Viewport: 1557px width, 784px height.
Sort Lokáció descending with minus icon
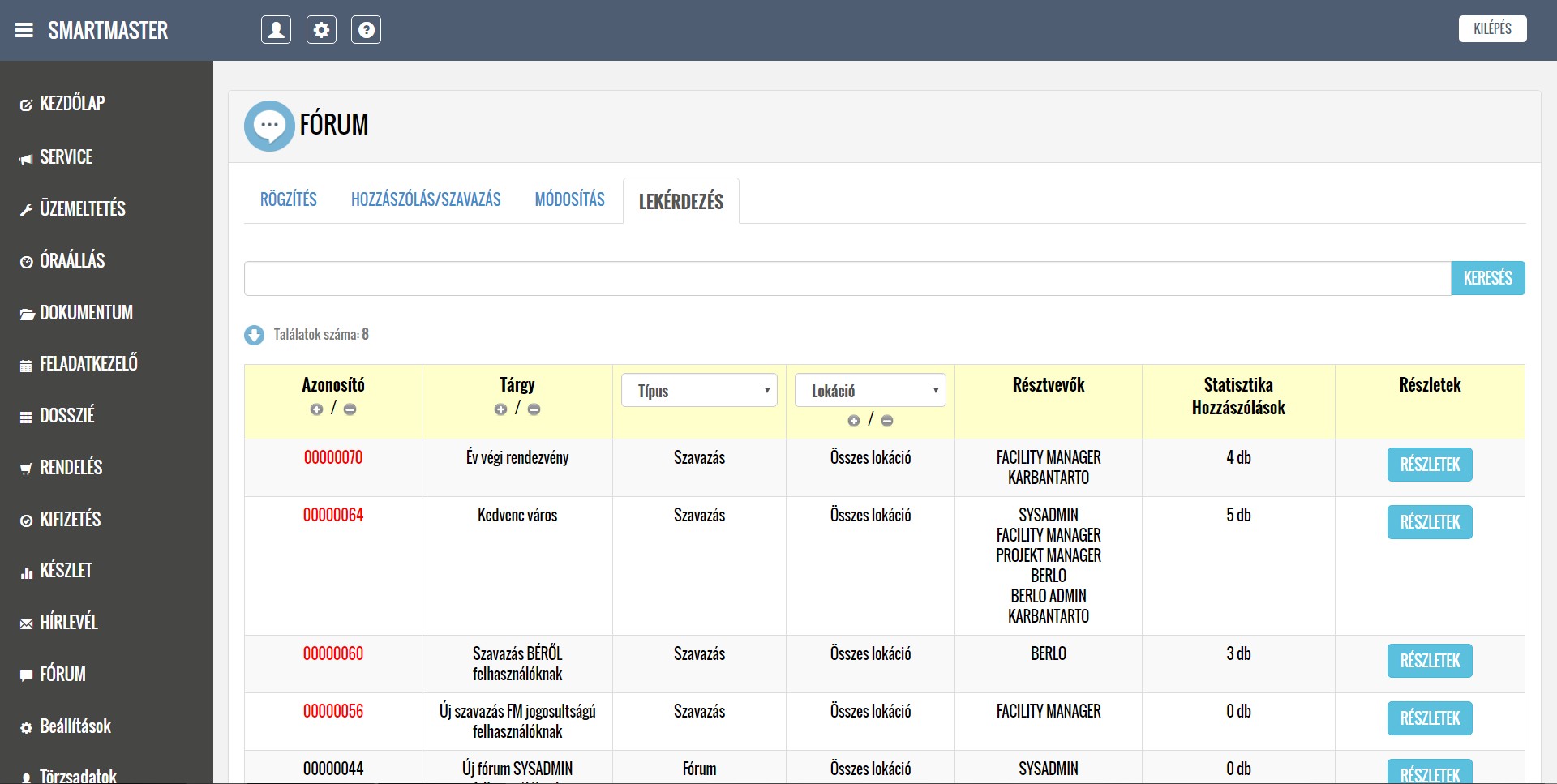pyautogui.click(x=887, y=421)
